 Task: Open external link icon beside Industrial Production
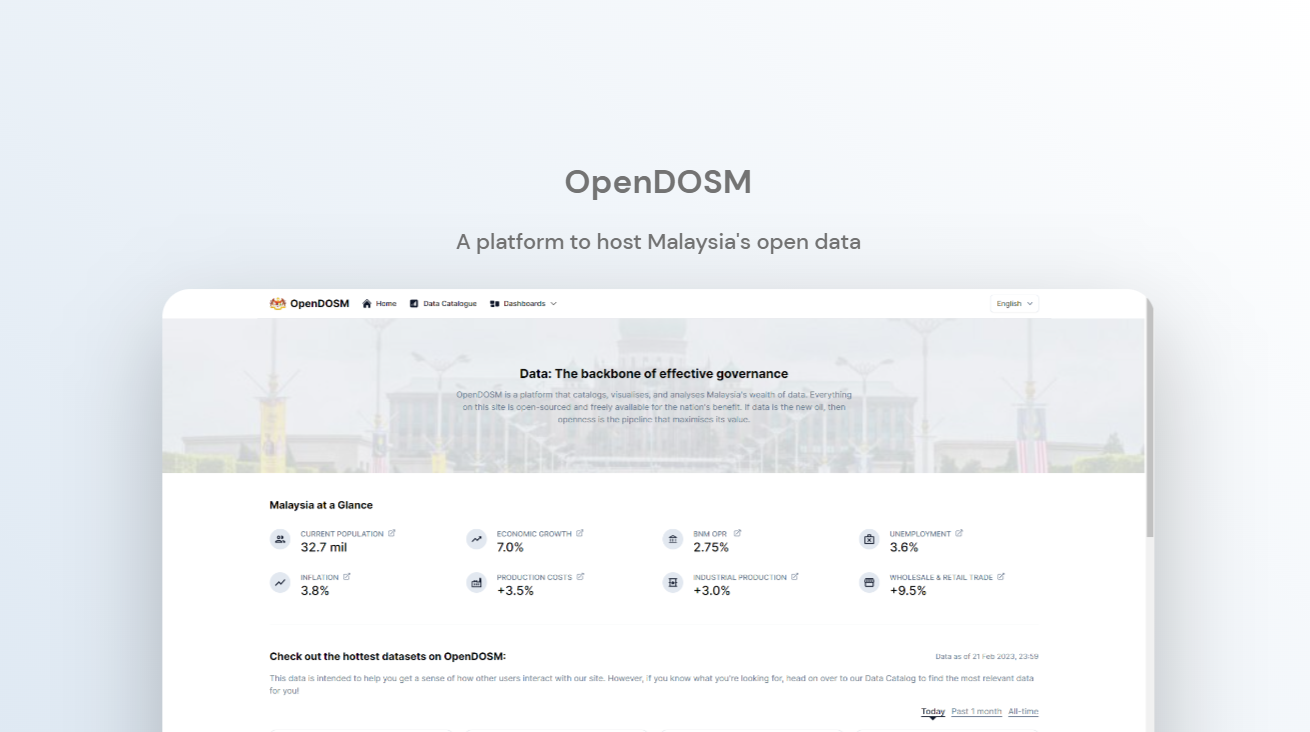[x=795, y=576]
